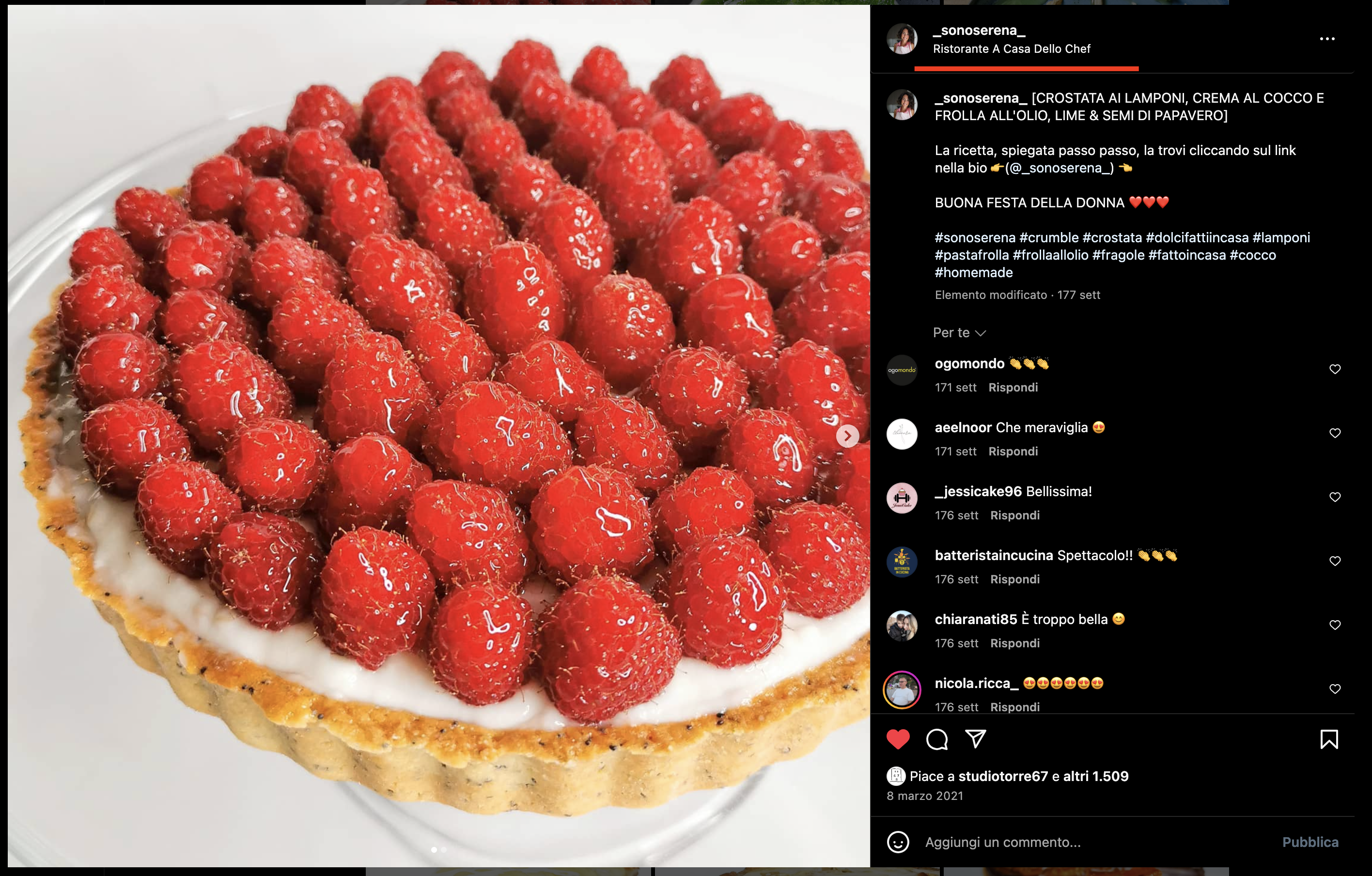
Task: View studiotorre67's profile from likes
Action: pyautogui.click(x=1003, y=776)
